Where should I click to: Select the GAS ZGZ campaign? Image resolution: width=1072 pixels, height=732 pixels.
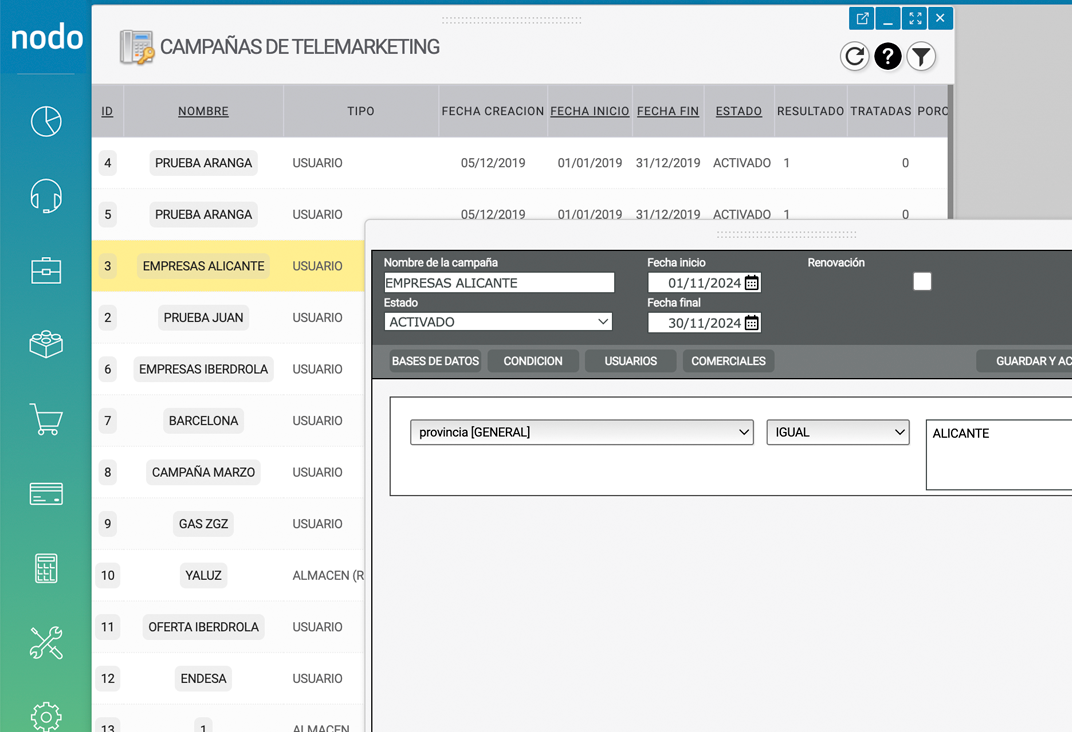203,524
